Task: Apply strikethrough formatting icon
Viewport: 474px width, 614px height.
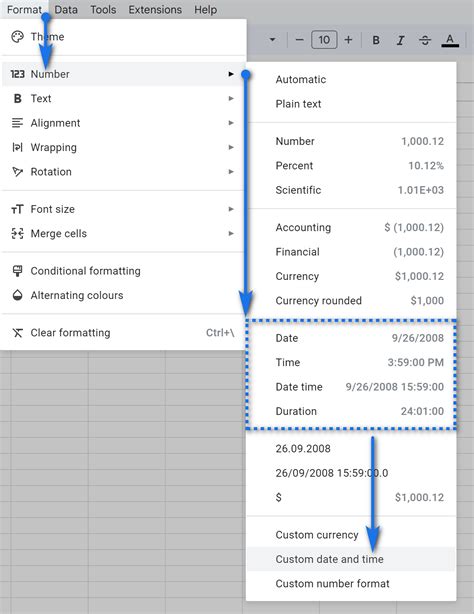Action: pyautogui.click(x=425, y=40)
